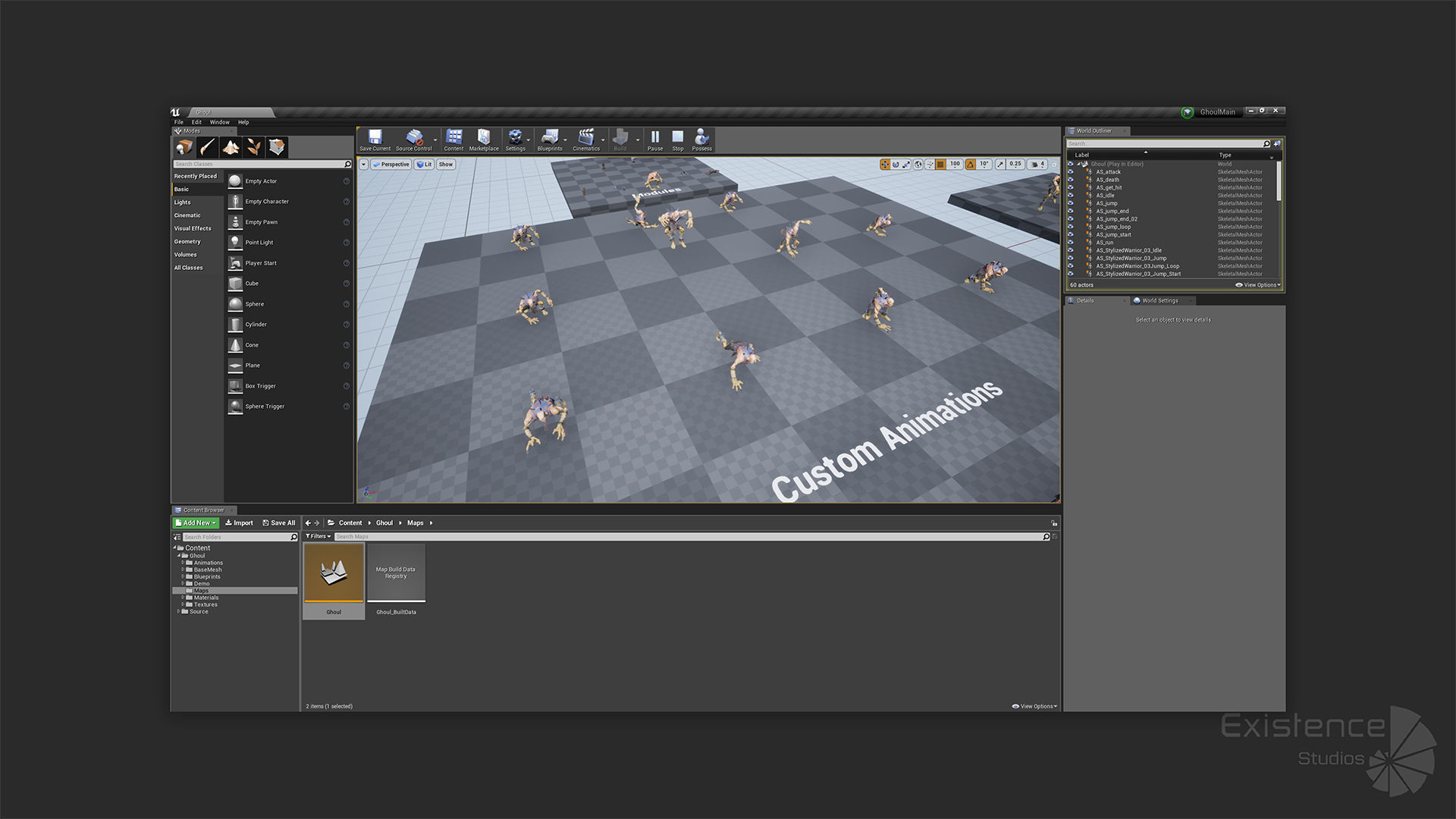Toggle rotation snapping in viewport
This screenshot has width=1456, height=819.
click(x=970, y=165)
